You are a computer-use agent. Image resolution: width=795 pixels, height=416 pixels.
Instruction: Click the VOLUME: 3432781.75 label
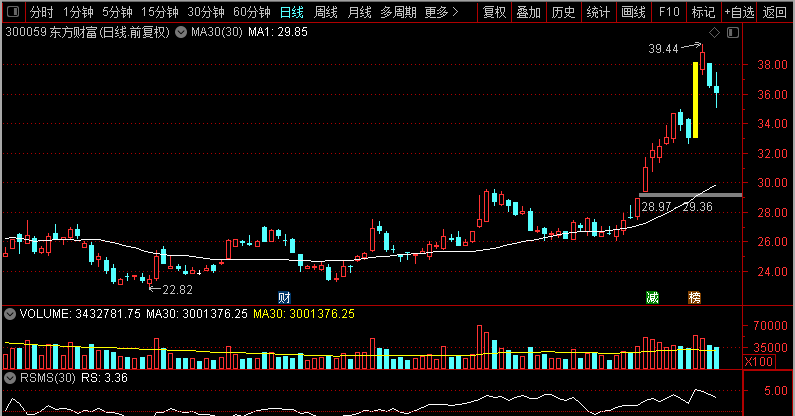pos(80,314)
